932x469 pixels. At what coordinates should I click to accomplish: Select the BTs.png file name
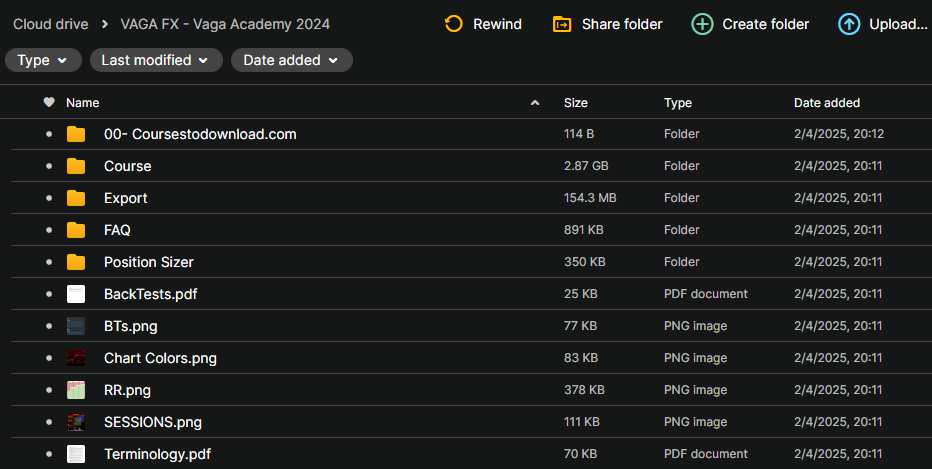point(131,326)
